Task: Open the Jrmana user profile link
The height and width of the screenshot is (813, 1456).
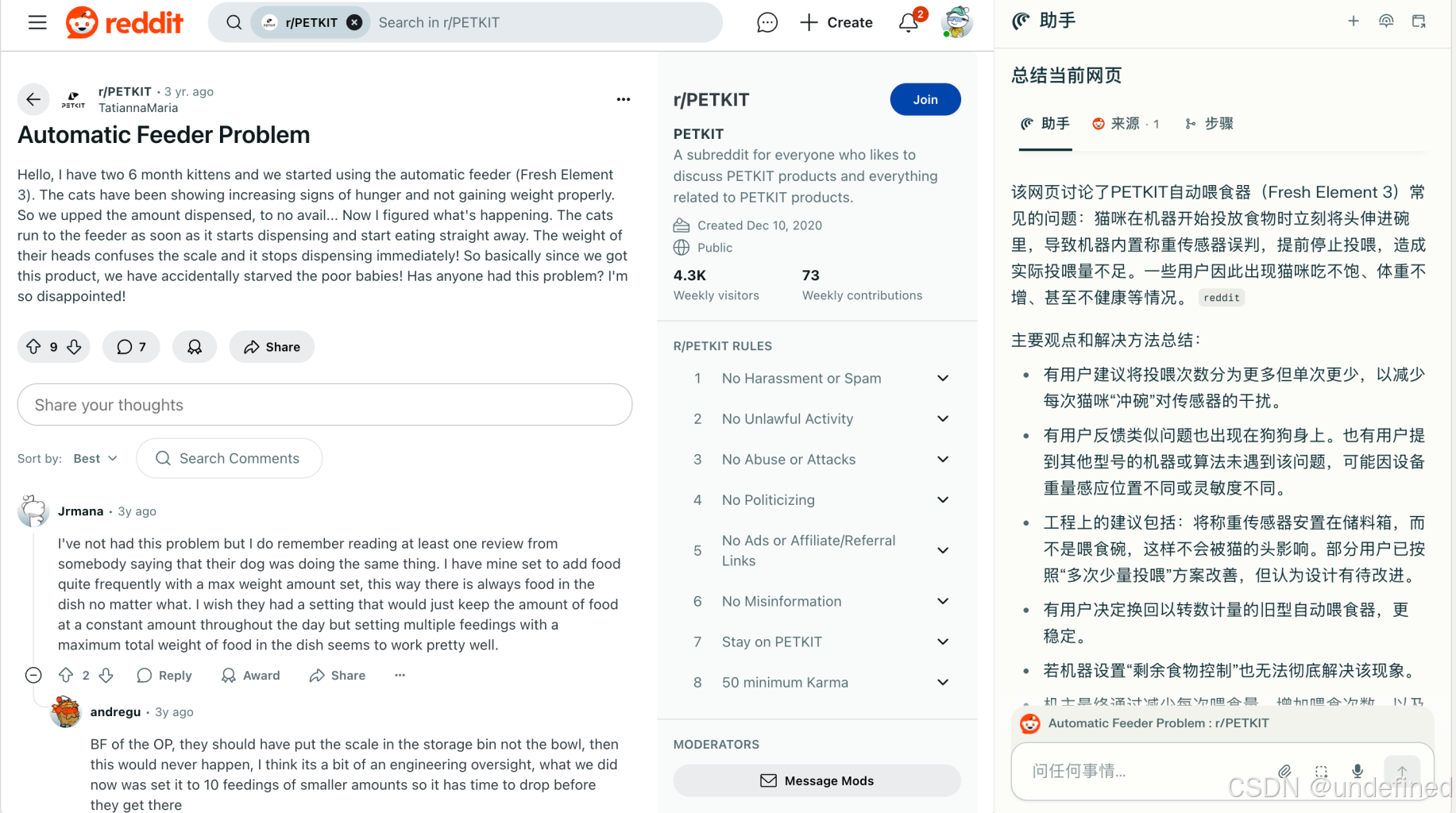Action: (x=80, y=511)
